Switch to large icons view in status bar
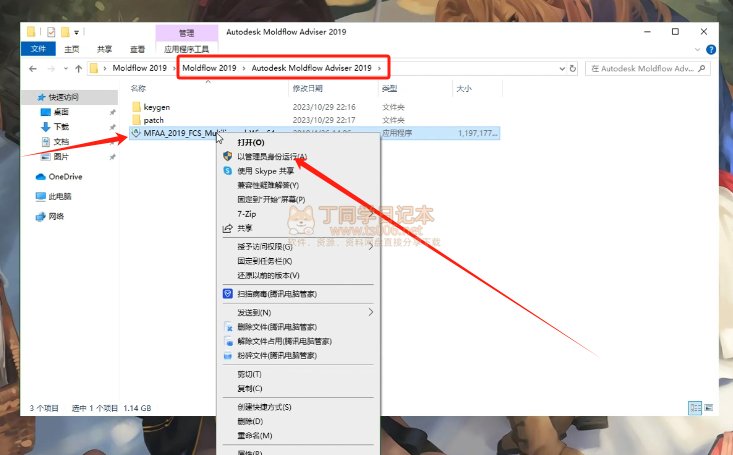This screenshot has width=733, height=455. [709, 408]
